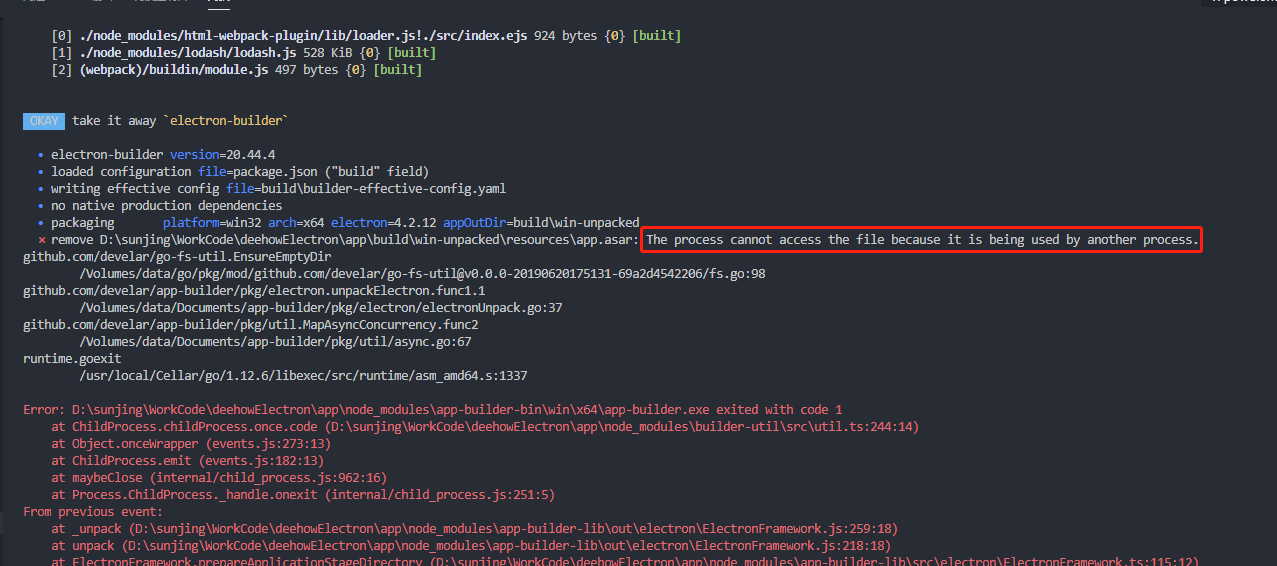Screen dimensions: 1277x566
Task: Click the 'Object.onceWrapper (events.js:273:13)' line
Action: (x=191, y=444)
